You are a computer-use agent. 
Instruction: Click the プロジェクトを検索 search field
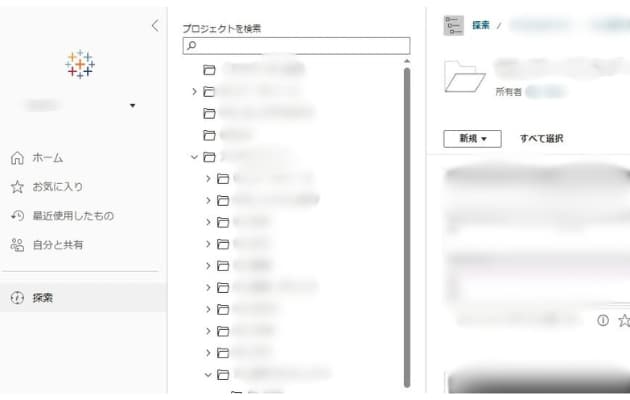(x=297, y=45)
